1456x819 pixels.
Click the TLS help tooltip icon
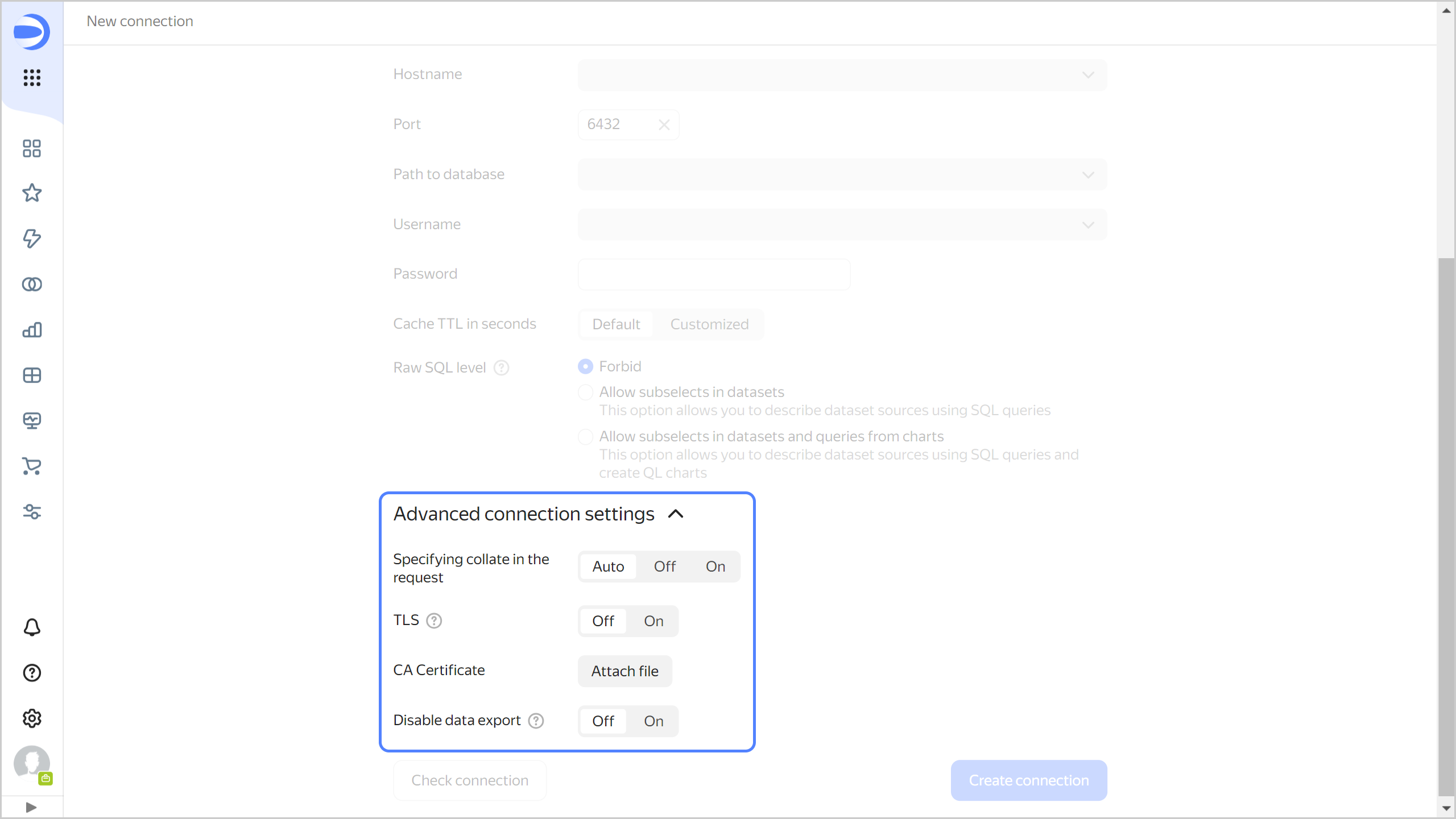(434, 621)
